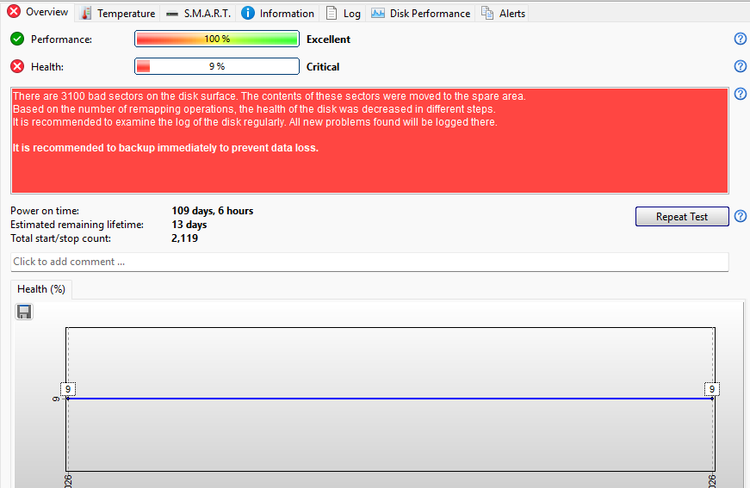Click the 'Total start/stop count:' label

[61, 238]
